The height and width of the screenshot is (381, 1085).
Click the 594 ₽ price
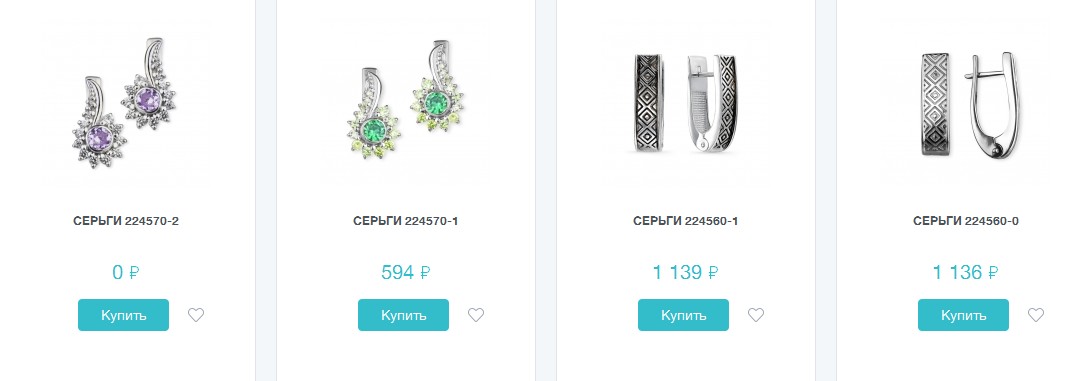(405, 272)
